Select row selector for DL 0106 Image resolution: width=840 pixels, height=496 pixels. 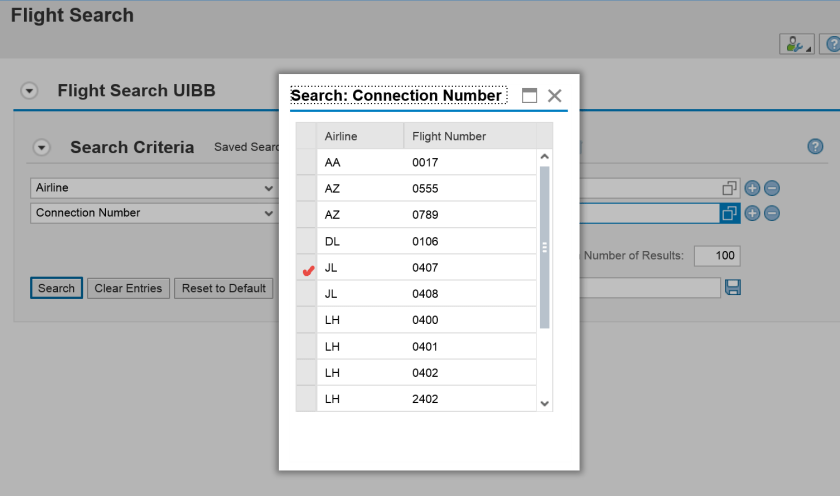(306, 241)
